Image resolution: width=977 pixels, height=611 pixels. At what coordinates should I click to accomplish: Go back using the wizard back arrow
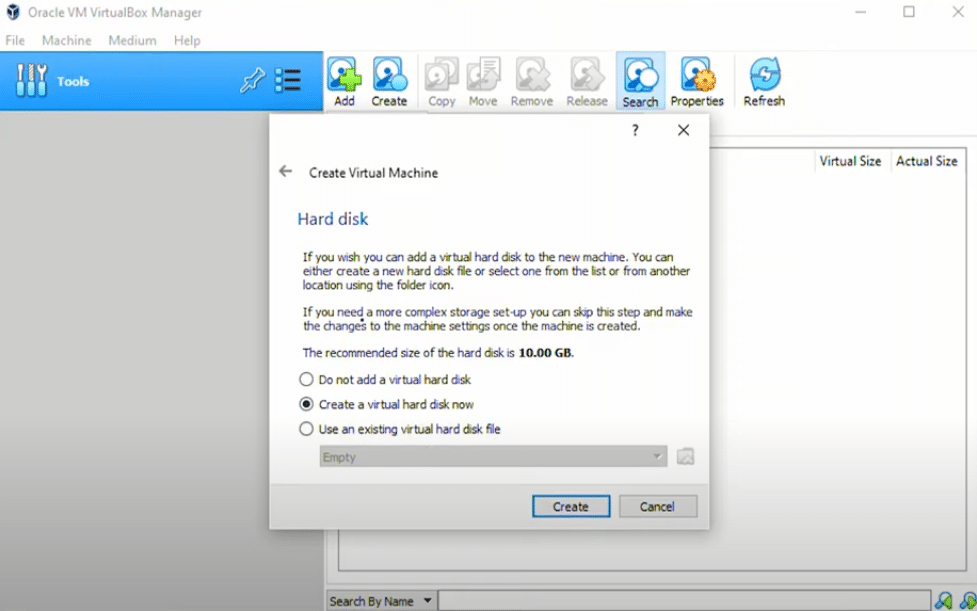point(286,172)
